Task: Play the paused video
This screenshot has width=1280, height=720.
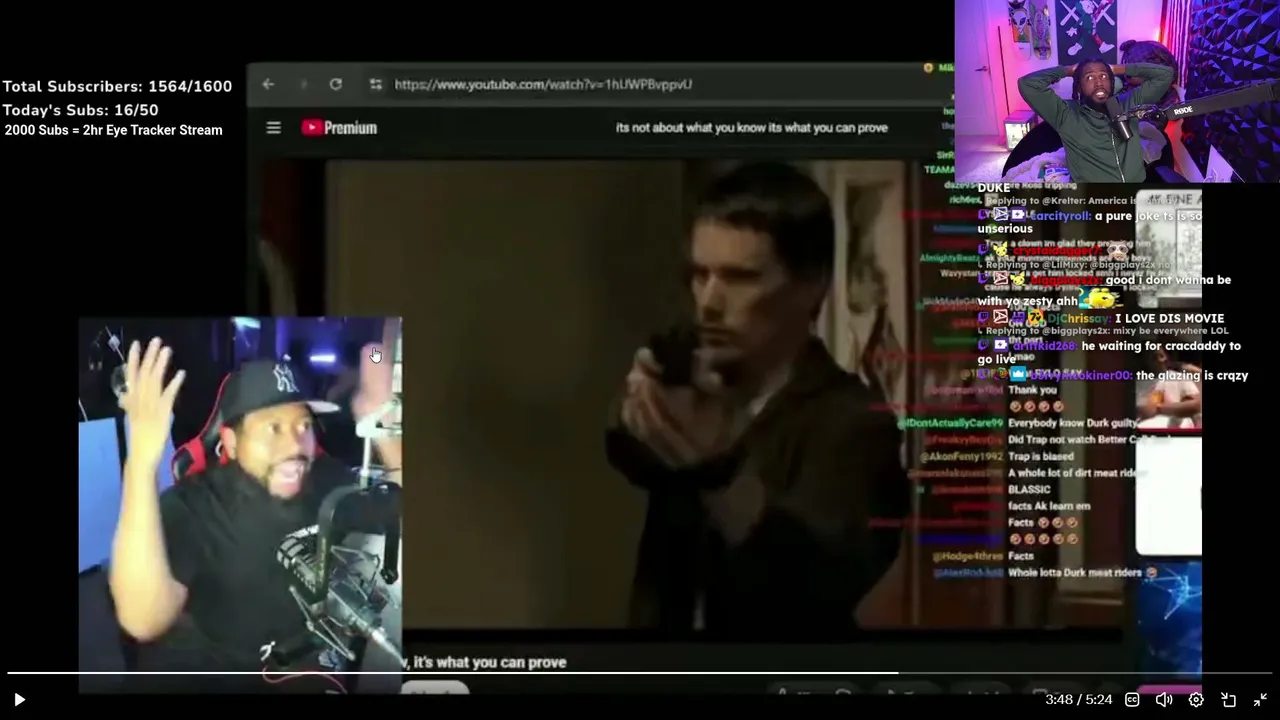Action: [19, 700]
